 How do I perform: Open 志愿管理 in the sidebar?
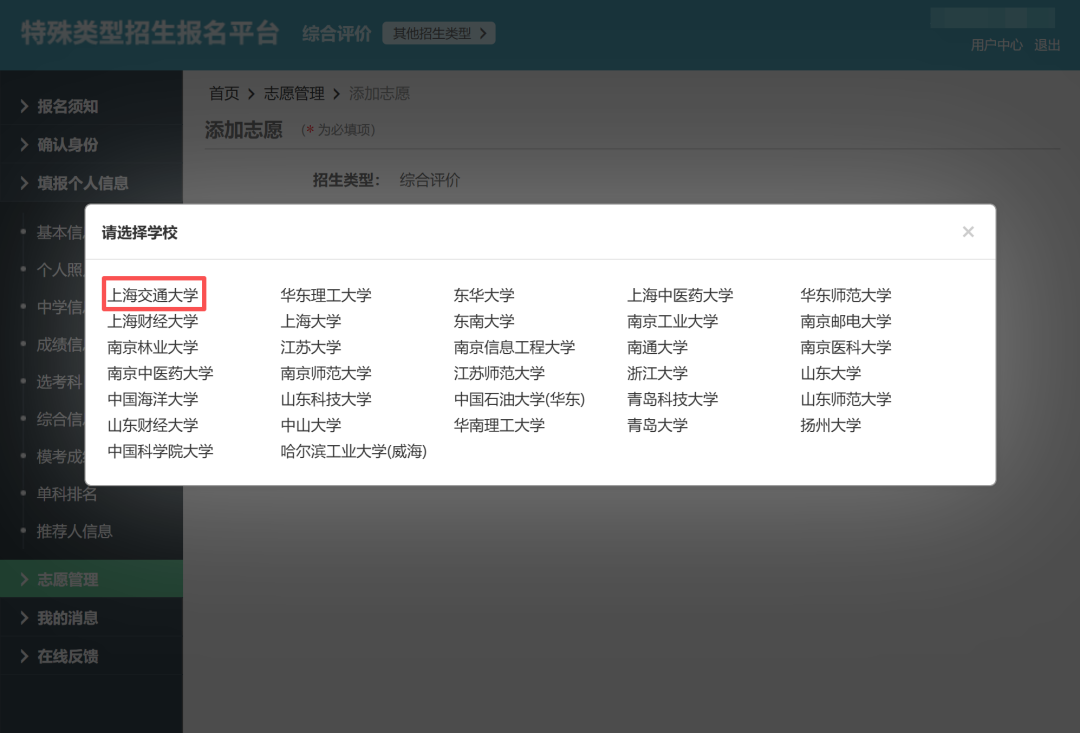coord(92,579)
